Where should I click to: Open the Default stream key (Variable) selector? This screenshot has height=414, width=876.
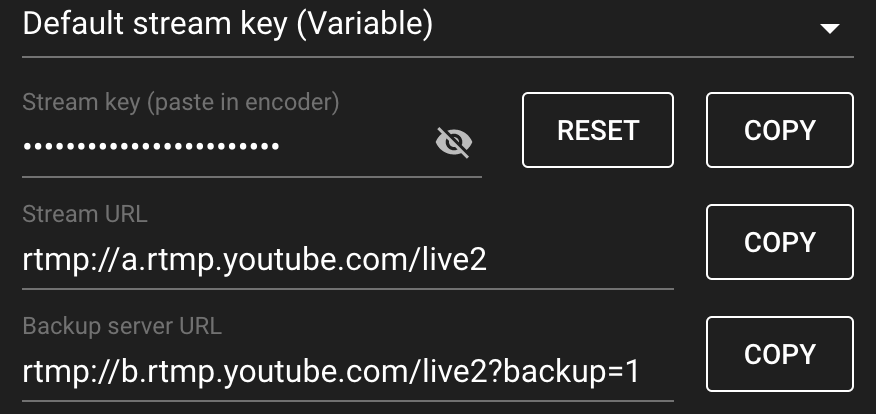[437, 26]
